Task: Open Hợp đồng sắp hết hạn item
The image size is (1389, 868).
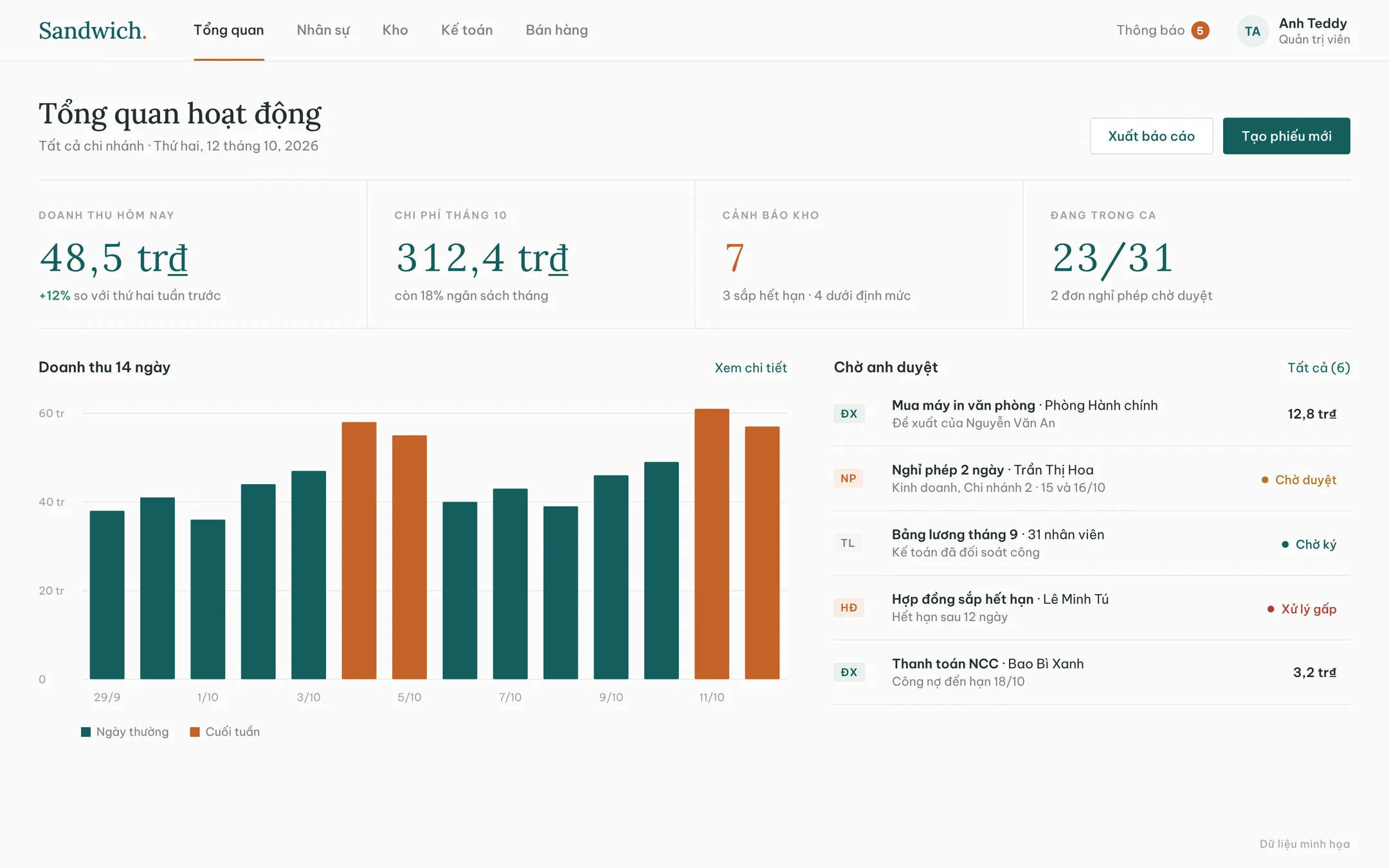Action: click(x=1092, y=608)
